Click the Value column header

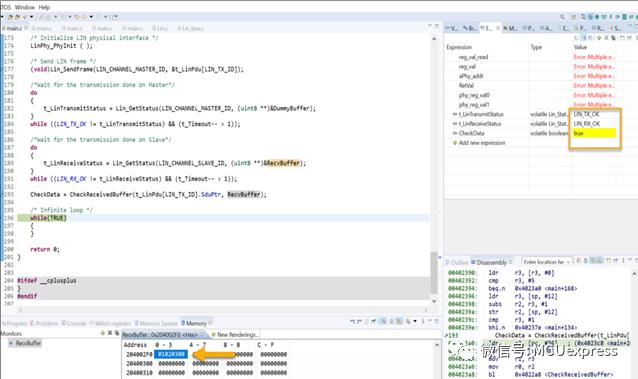pyautogui.click(x=580, y=47)
